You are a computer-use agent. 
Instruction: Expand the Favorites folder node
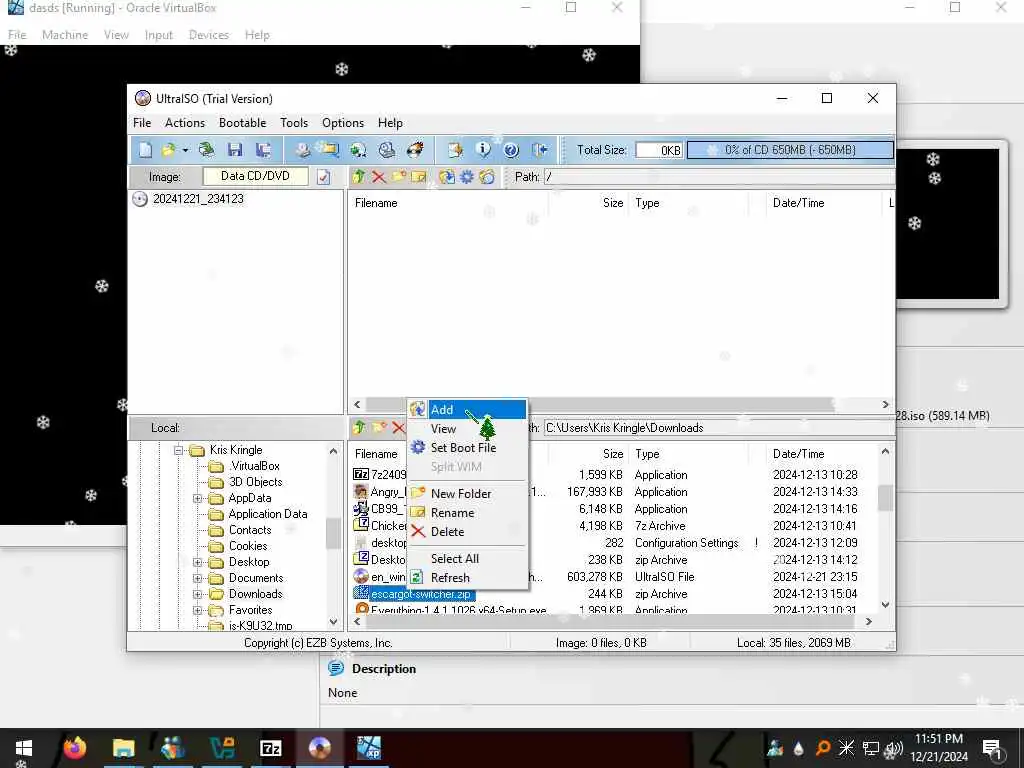click(197, 610)
